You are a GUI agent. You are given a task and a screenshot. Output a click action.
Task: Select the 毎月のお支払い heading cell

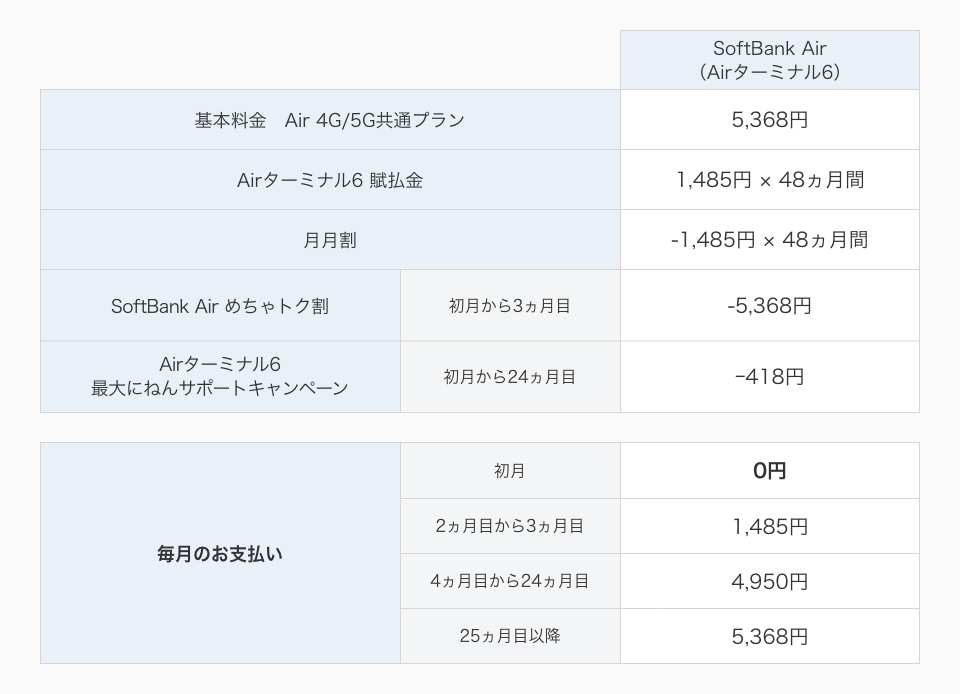click(220, 553)
